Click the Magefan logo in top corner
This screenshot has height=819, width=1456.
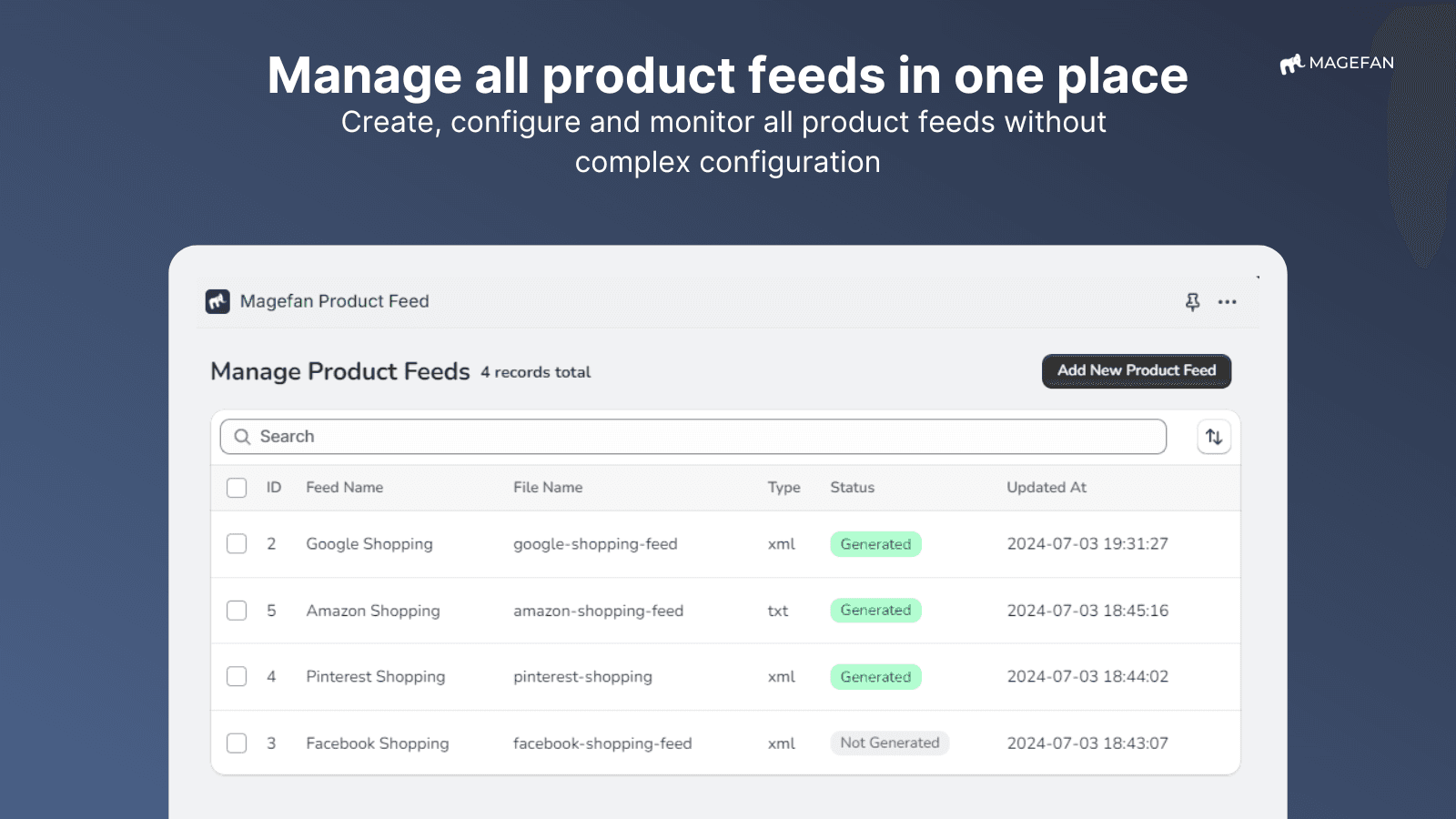coord(1336,63)
